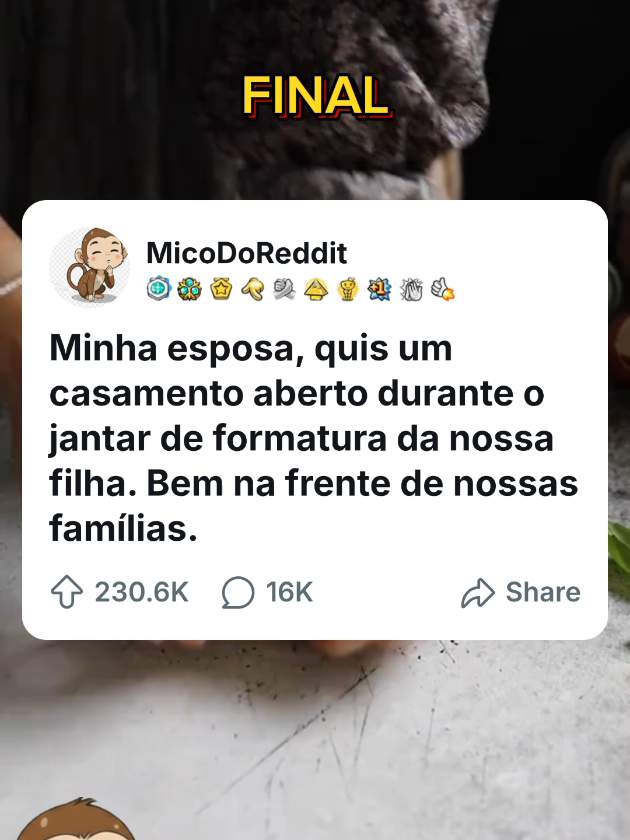Click the silver handshake award badge
This screenshot has width=630, height=840.
coord(284,289)
